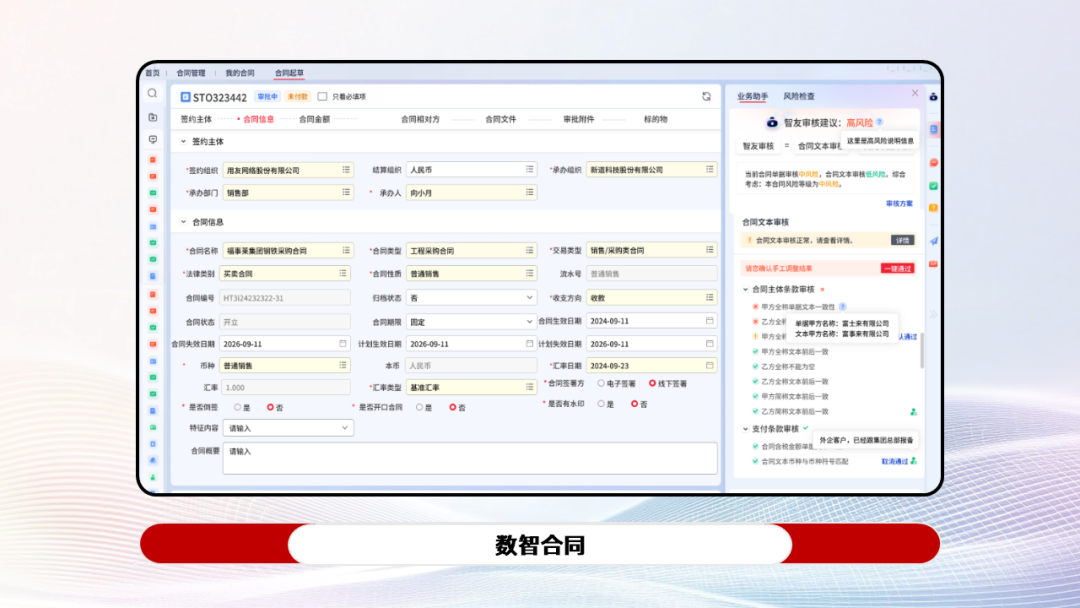Select 是 for 是否倒签
The height and width of the screenshot is (608, 1080).
238,408
